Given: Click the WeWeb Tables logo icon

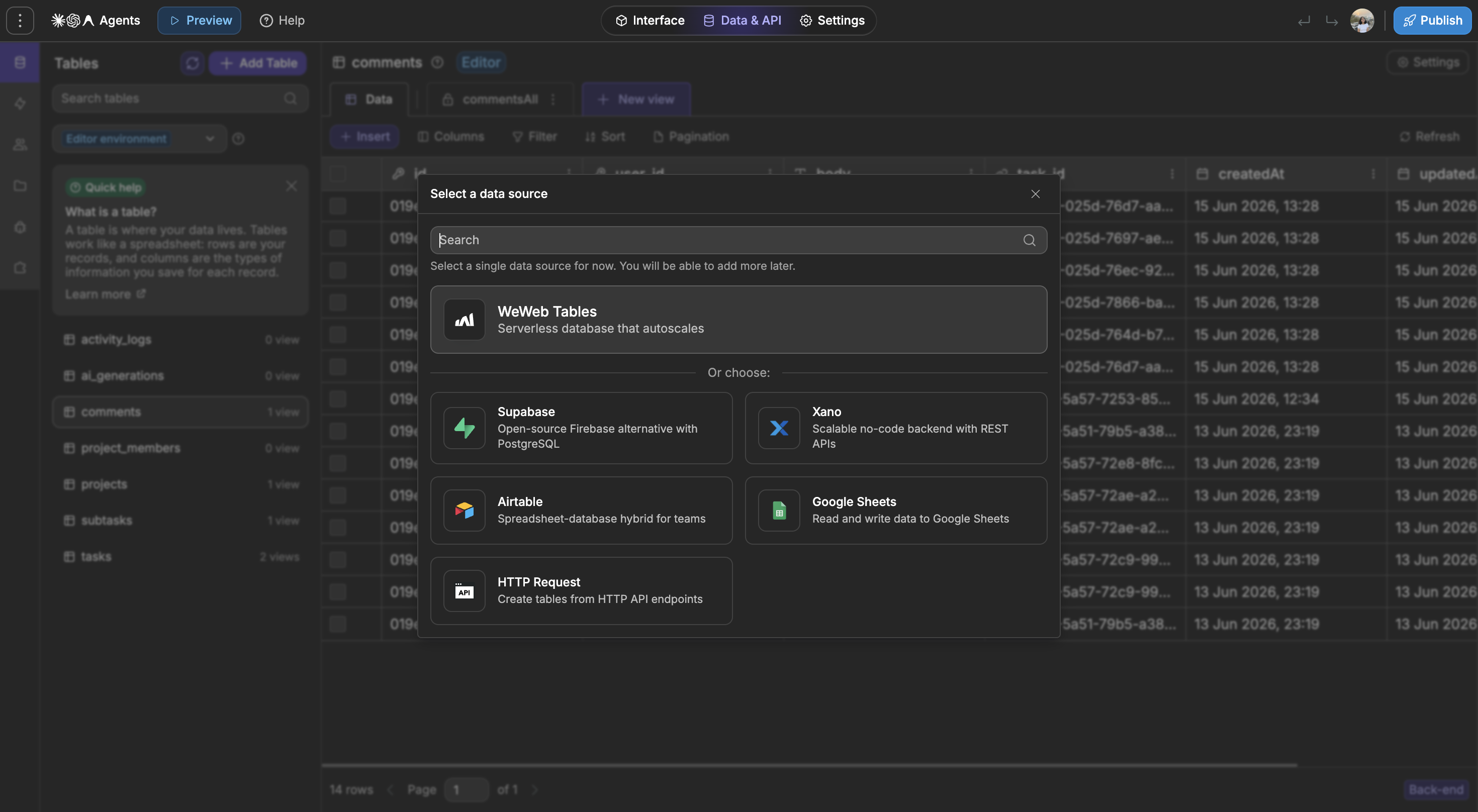Looking at the screenshot, I should [x=464, y=320].
